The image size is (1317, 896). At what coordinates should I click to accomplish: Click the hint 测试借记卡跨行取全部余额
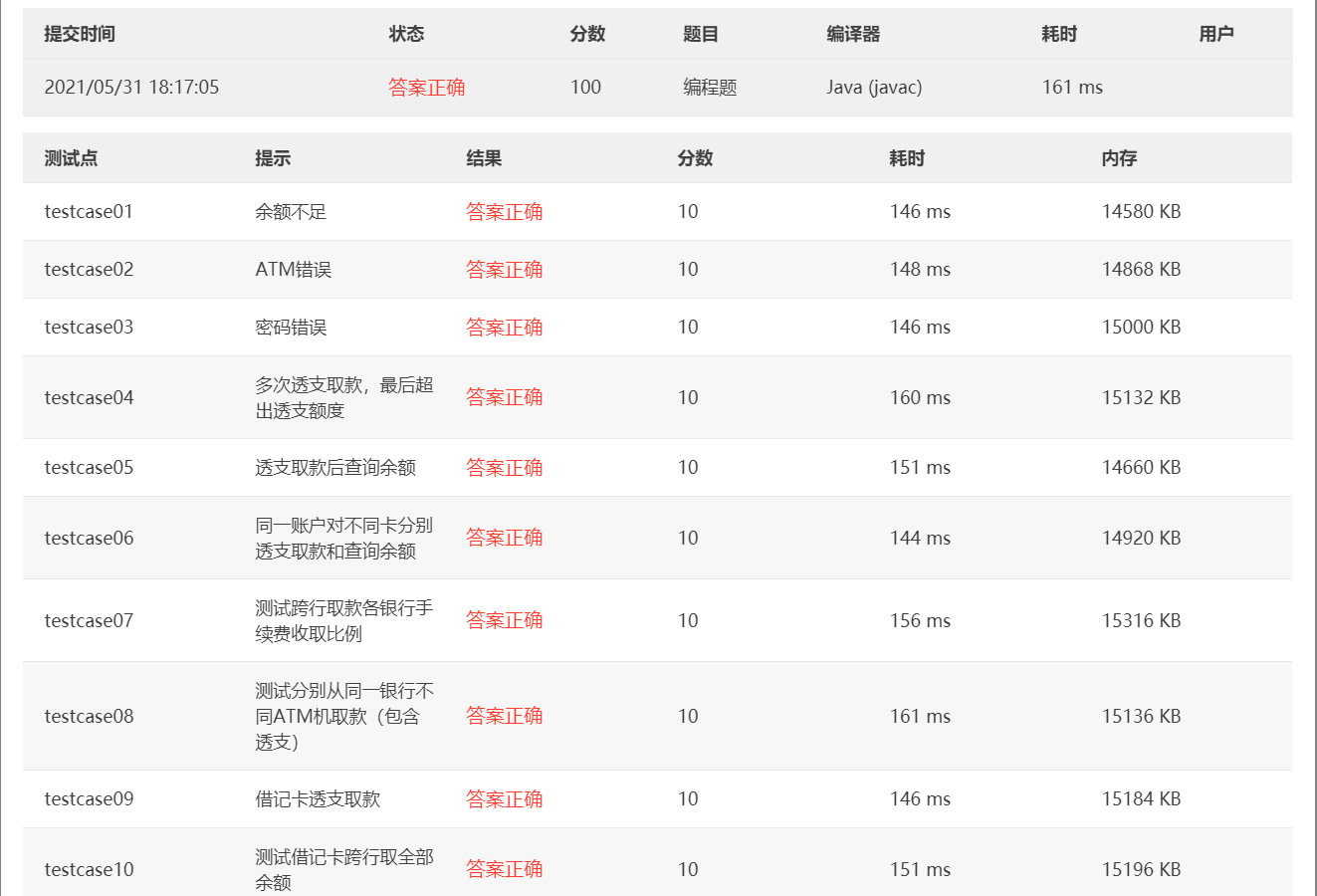(344, 870)
